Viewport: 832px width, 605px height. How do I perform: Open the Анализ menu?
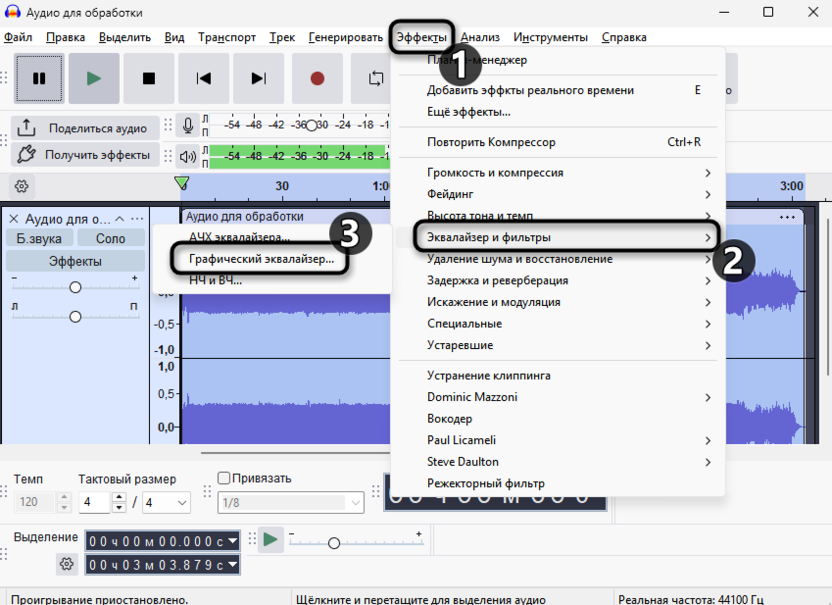[x=481, y=36]
